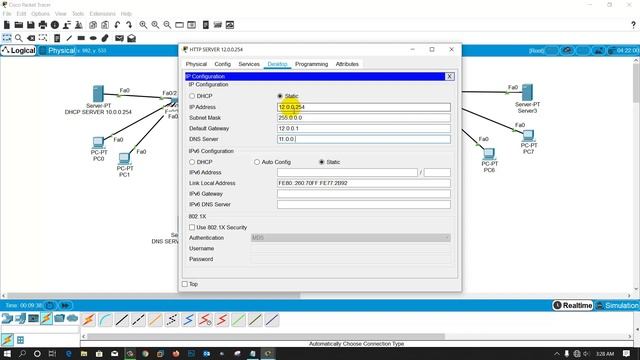The width and height of the screenshot is (640, 360).
Task: Click the Undo arrow icon
Action: (118, 25)
